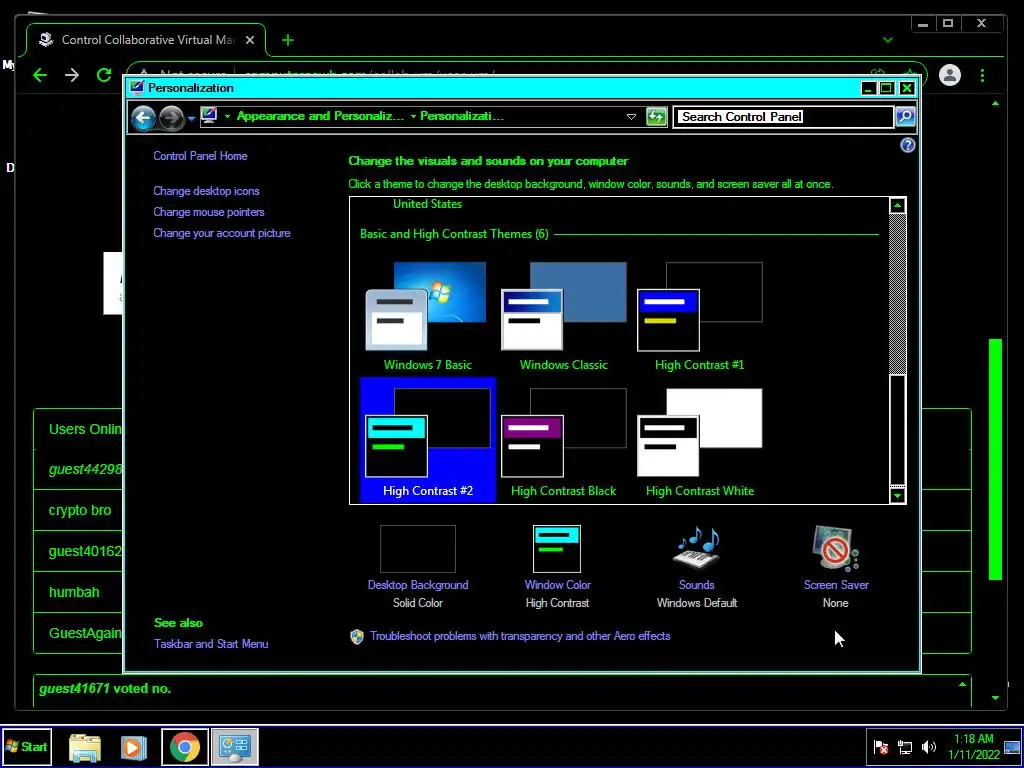
Task: Open Chrome tab search chevron
Action: click(x=888, y=40)
